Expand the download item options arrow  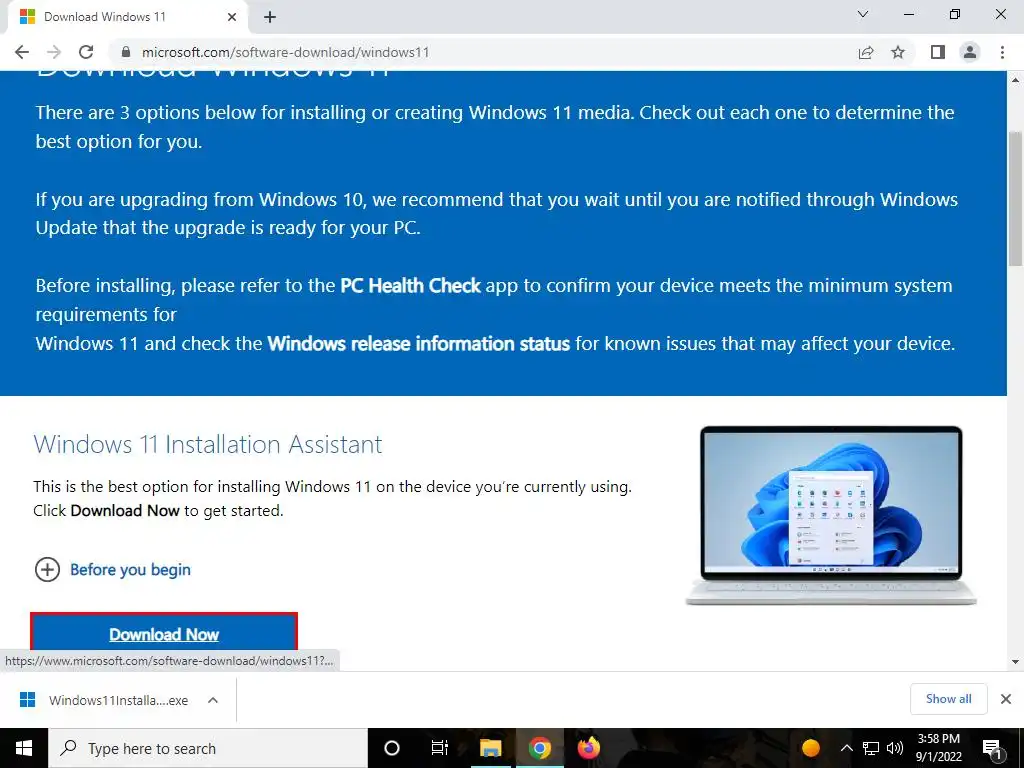coord(212,700)
